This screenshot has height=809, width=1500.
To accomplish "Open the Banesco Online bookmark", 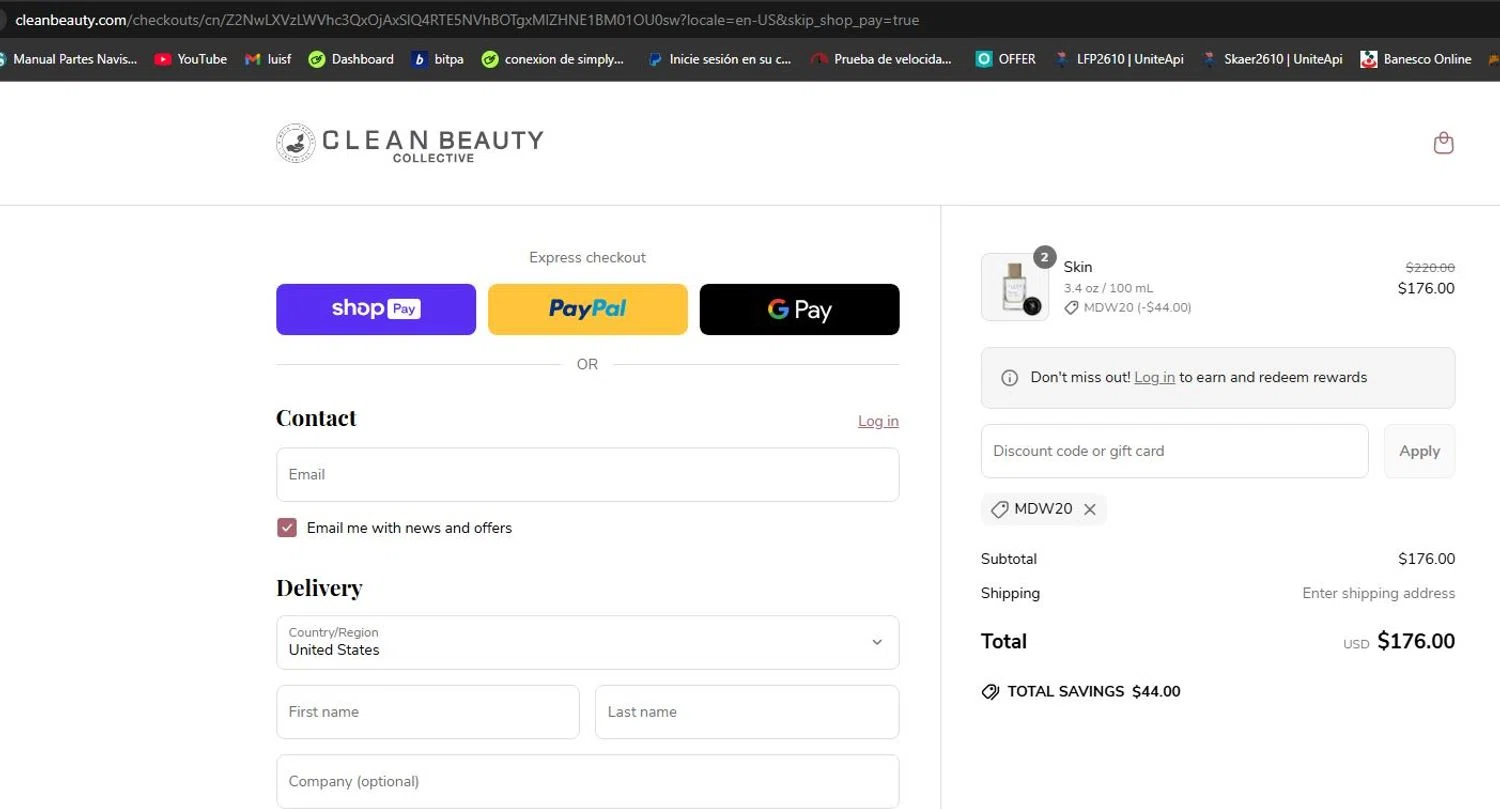I will click(1416, 59).
